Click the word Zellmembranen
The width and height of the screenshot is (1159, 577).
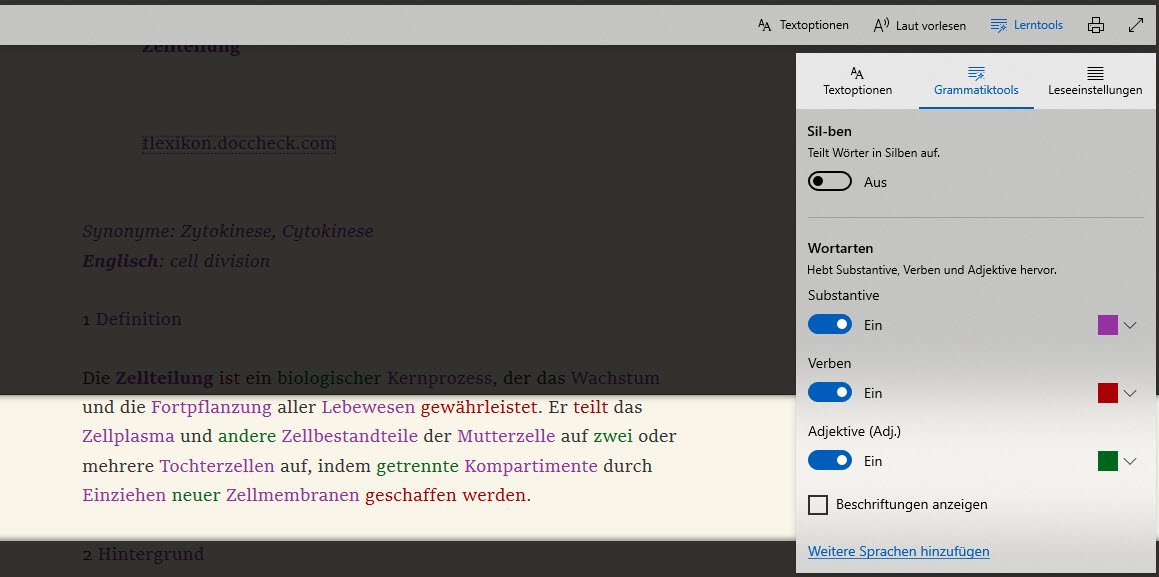click(x=293, y=496)
